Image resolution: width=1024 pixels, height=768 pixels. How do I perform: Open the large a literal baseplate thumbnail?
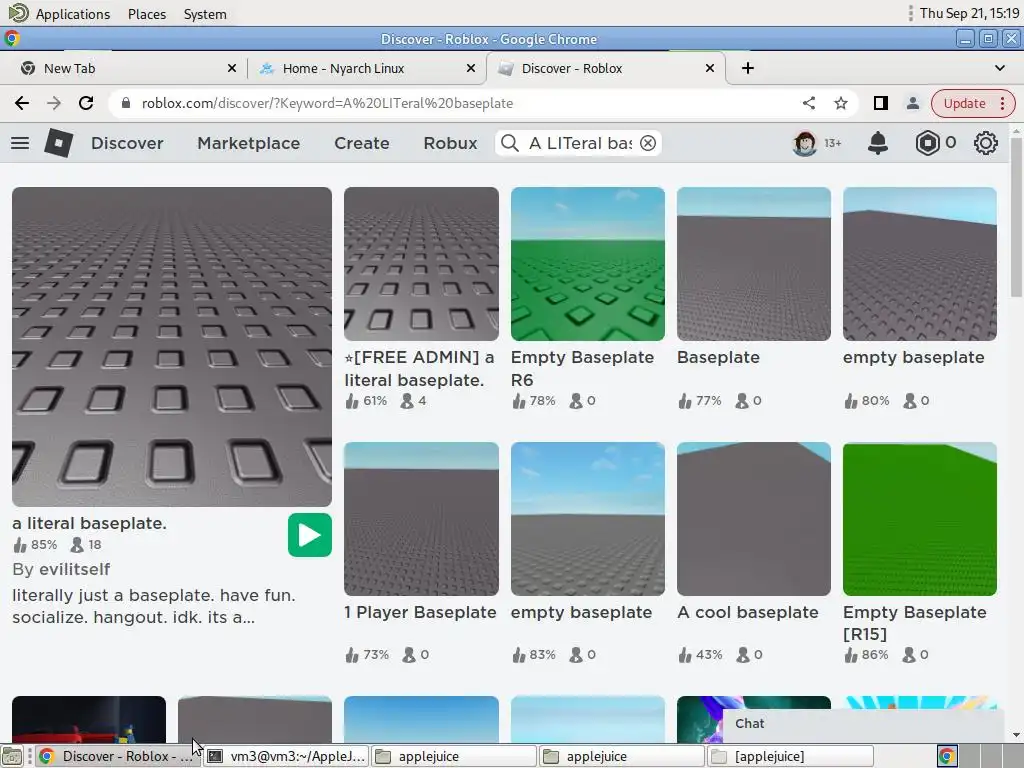click(172, 347)
